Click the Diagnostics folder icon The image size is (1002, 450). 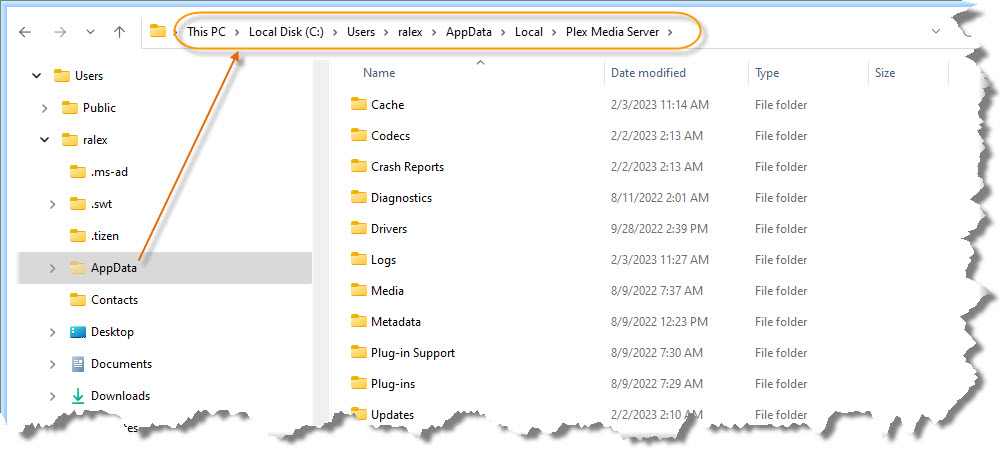(358, 198)
